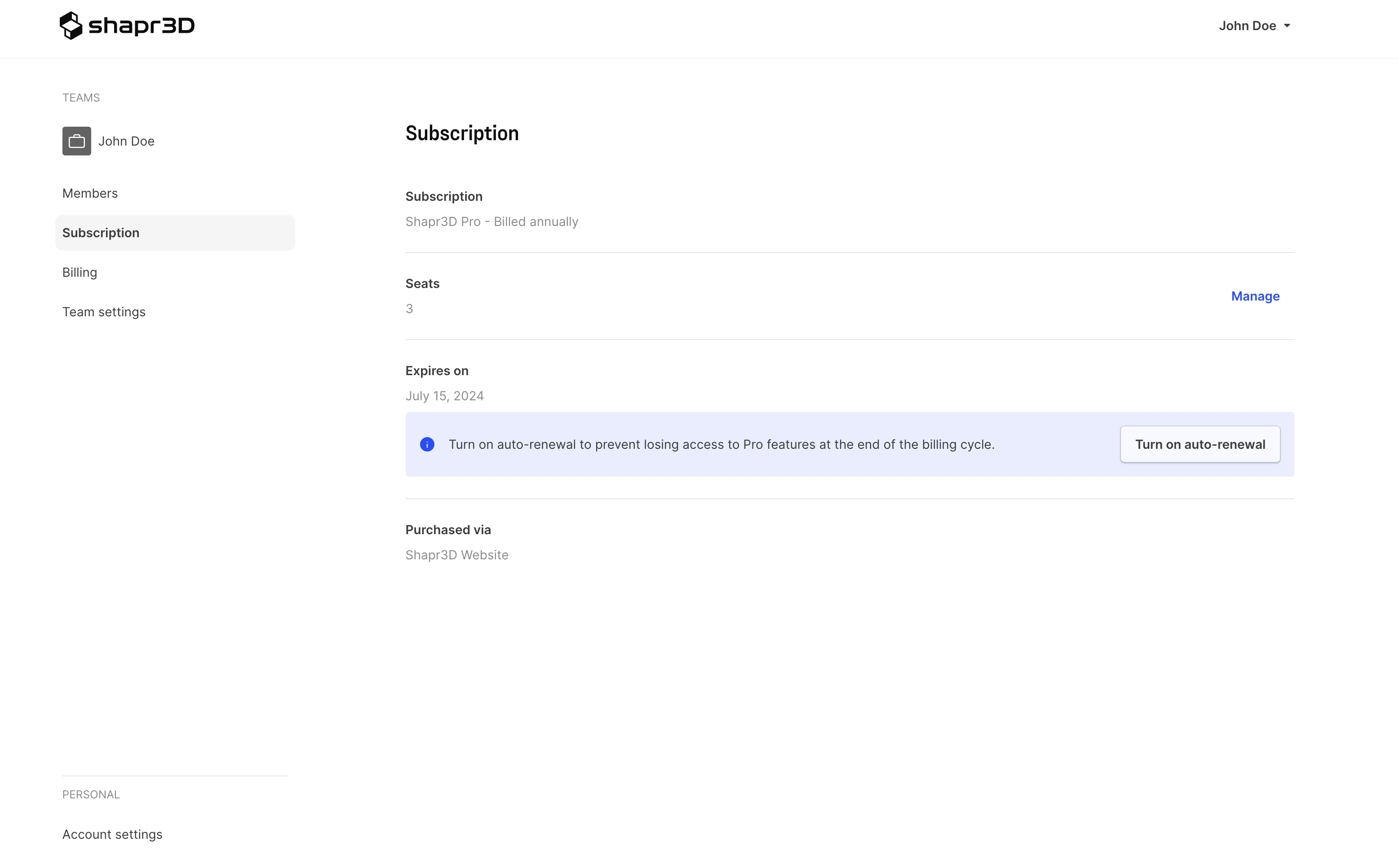Click the info icon in auto-renewal banner
The image size is (1399, 868).
pos(427,444)
